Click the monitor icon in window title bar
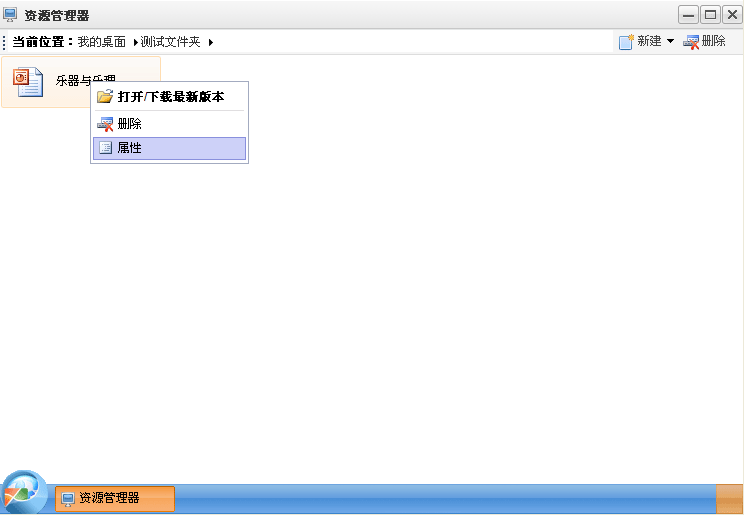Image resolution: width=744 pixels, height=515 pixels. (10, 15)
